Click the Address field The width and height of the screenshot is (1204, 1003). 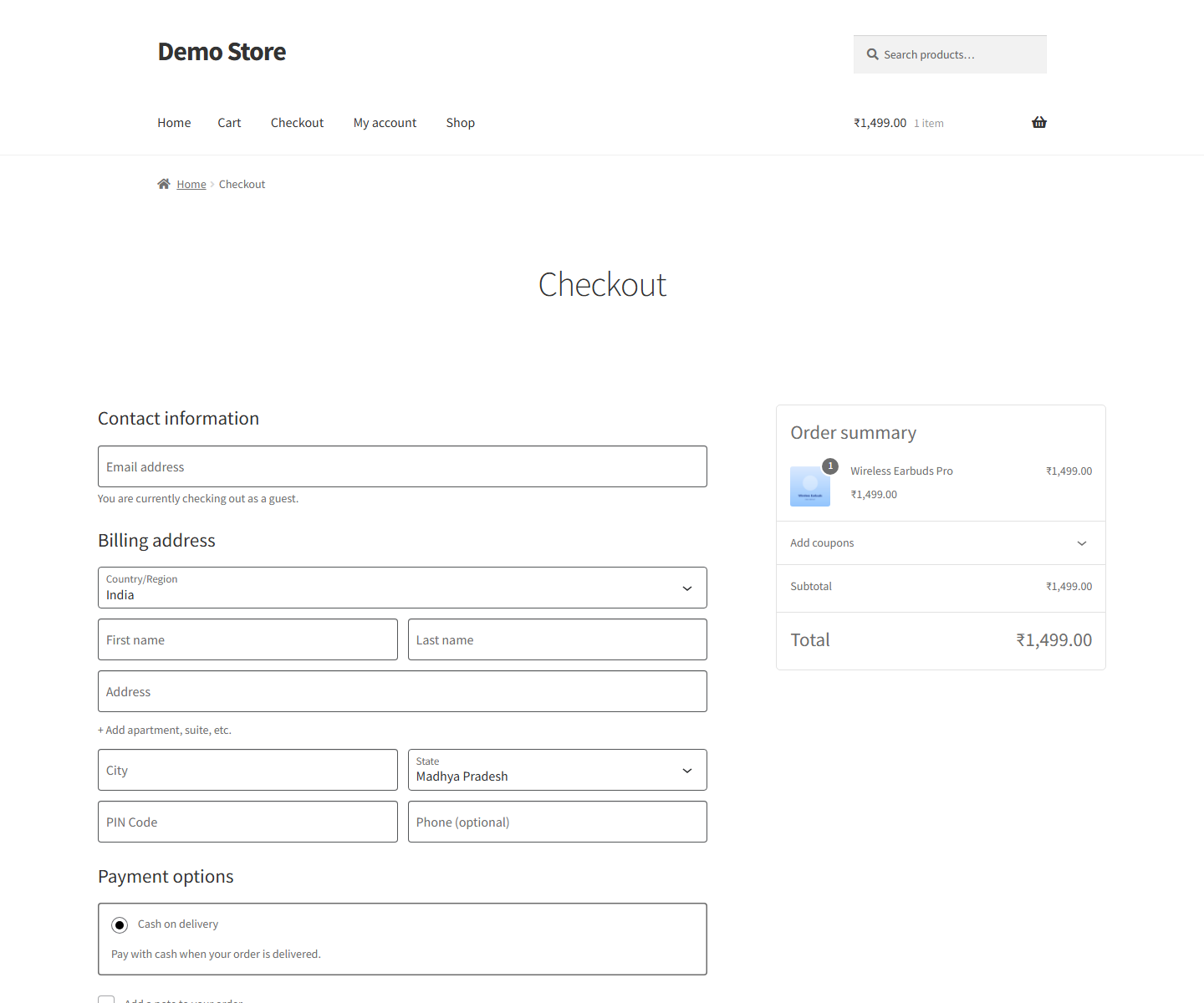pyautogui.click(x=402, y=691)
